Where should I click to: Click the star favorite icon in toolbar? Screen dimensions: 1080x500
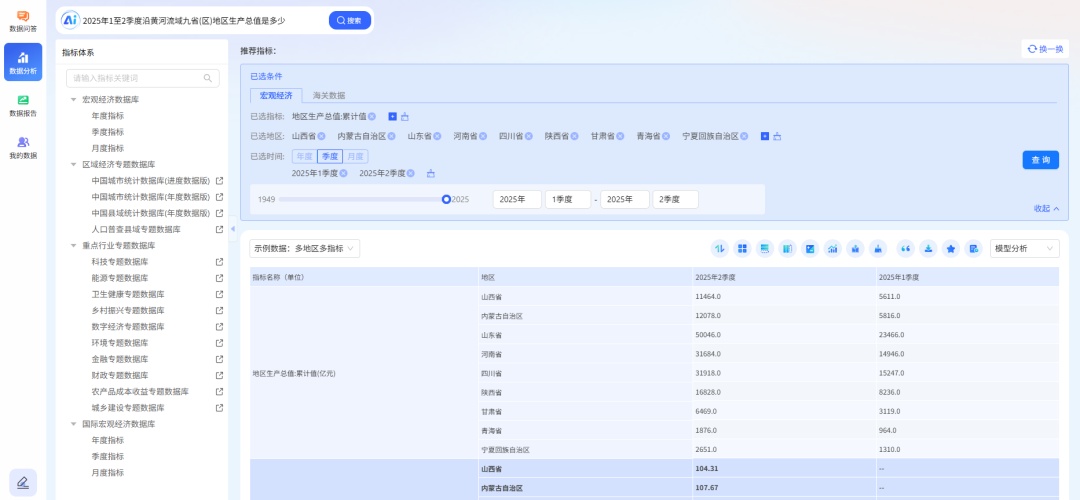pyautogui.click(x=951, y=248)
